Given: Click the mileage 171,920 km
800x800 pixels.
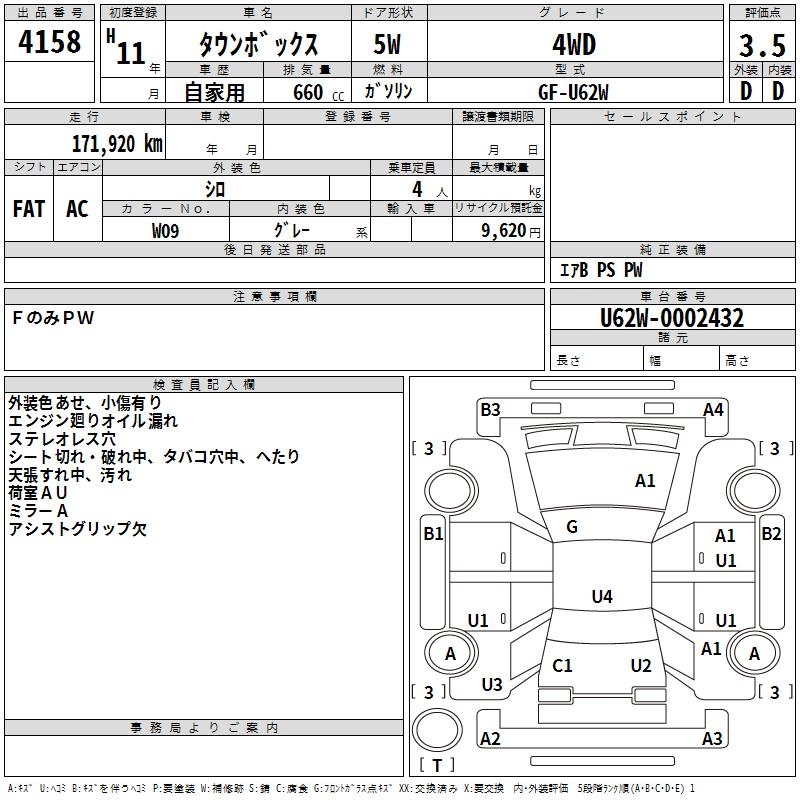Looking at the screenshot, I should [117, 144].
